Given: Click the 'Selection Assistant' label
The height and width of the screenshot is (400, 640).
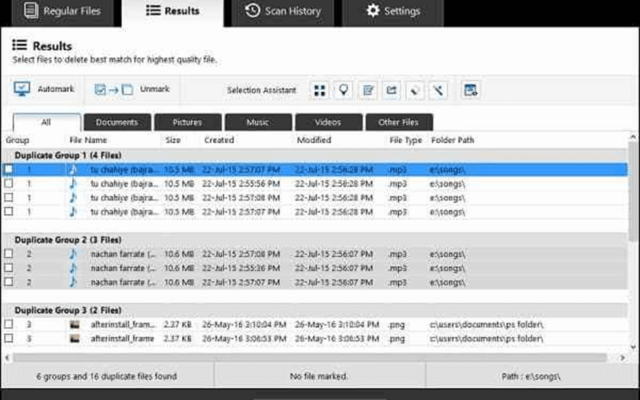Looking at the screenshot, I should pyautogui.click(x=262, y=90).
